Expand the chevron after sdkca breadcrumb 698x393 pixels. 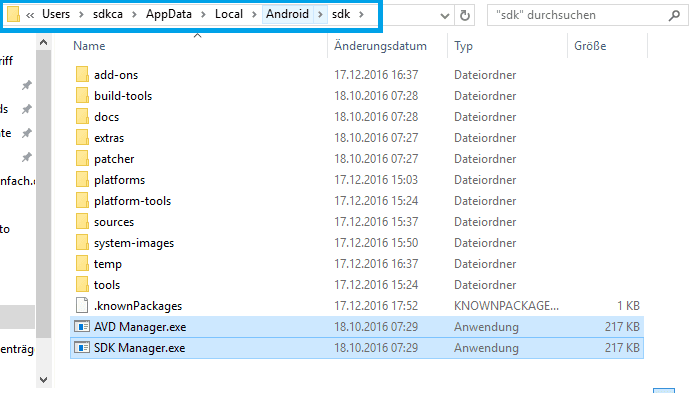[134, 15]
